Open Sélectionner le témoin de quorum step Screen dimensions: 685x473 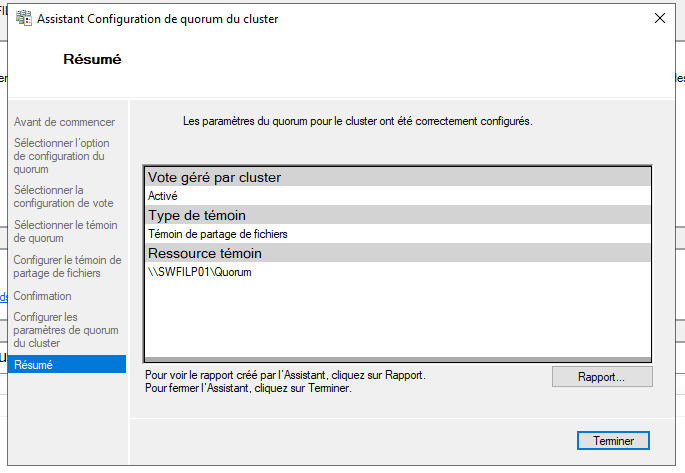[x=66, y=231]
